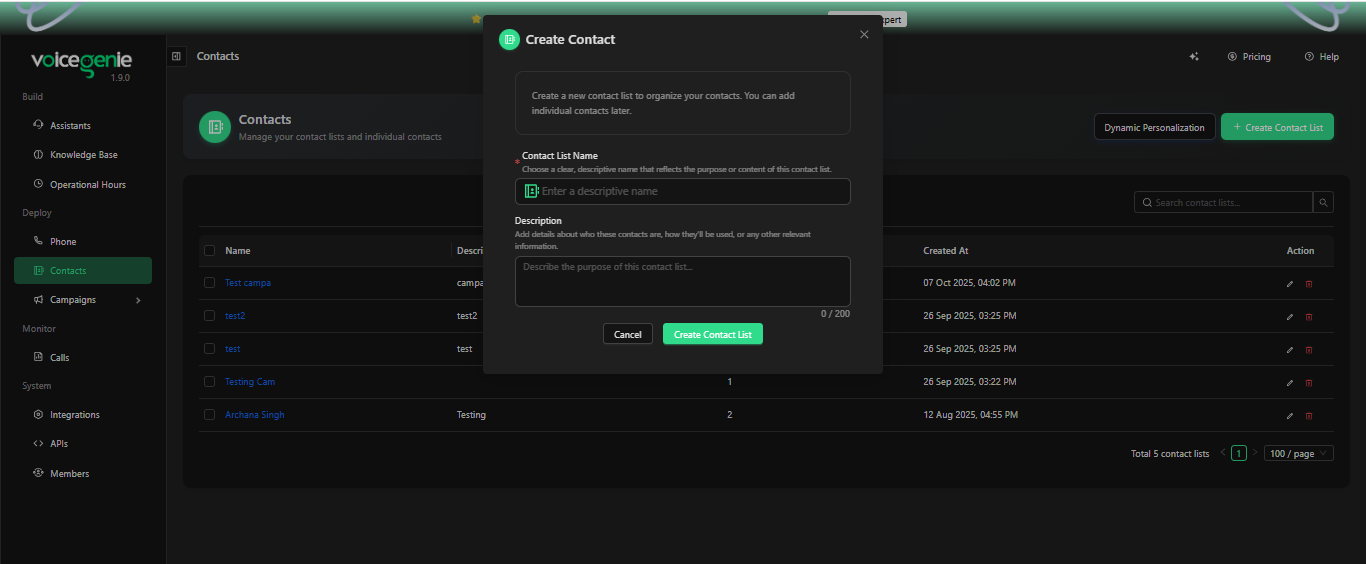Select the Archana Singh row checkbox
Viewport: 1366px width, 564px height.
click(x=210, y=415)
